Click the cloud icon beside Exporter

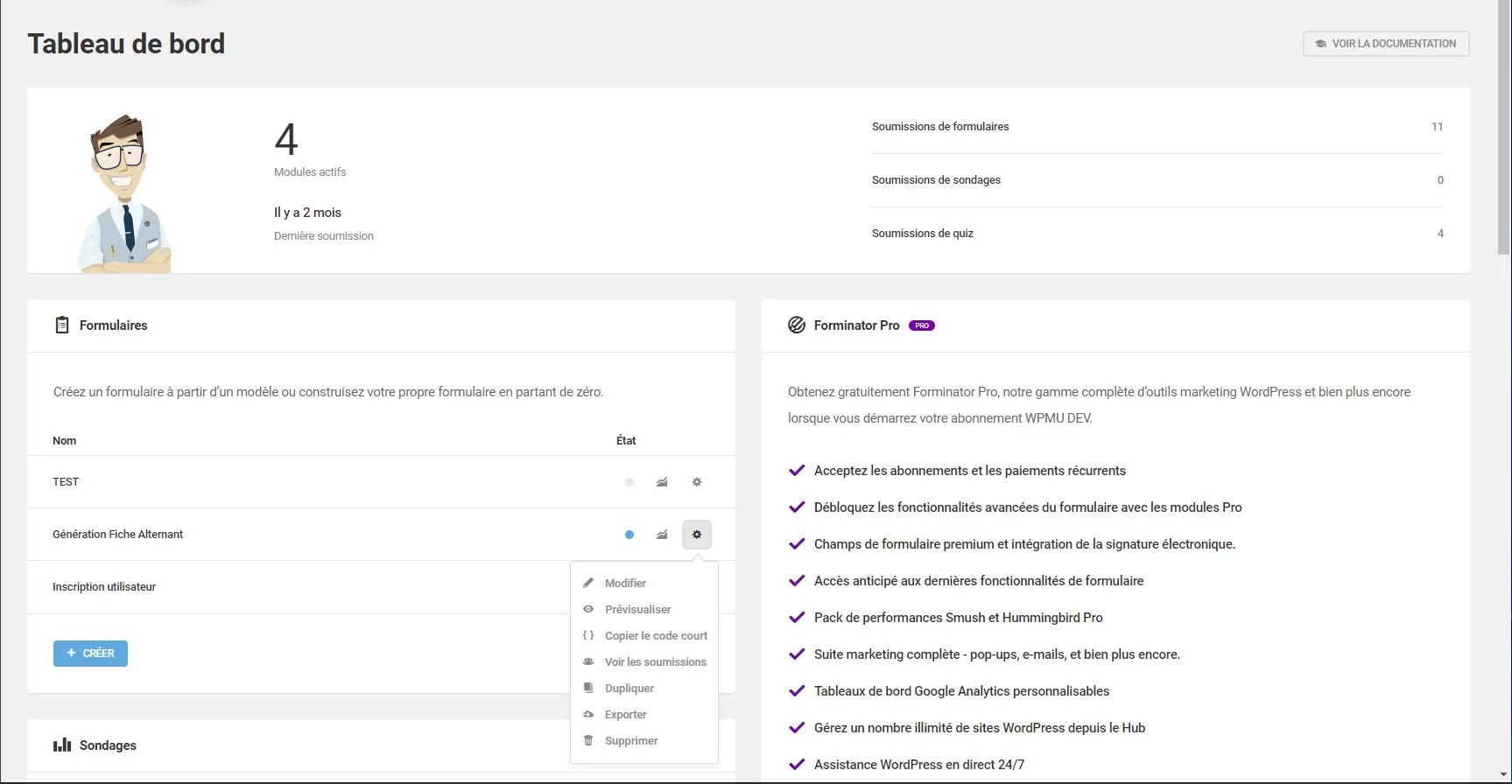tap(588, 715)
